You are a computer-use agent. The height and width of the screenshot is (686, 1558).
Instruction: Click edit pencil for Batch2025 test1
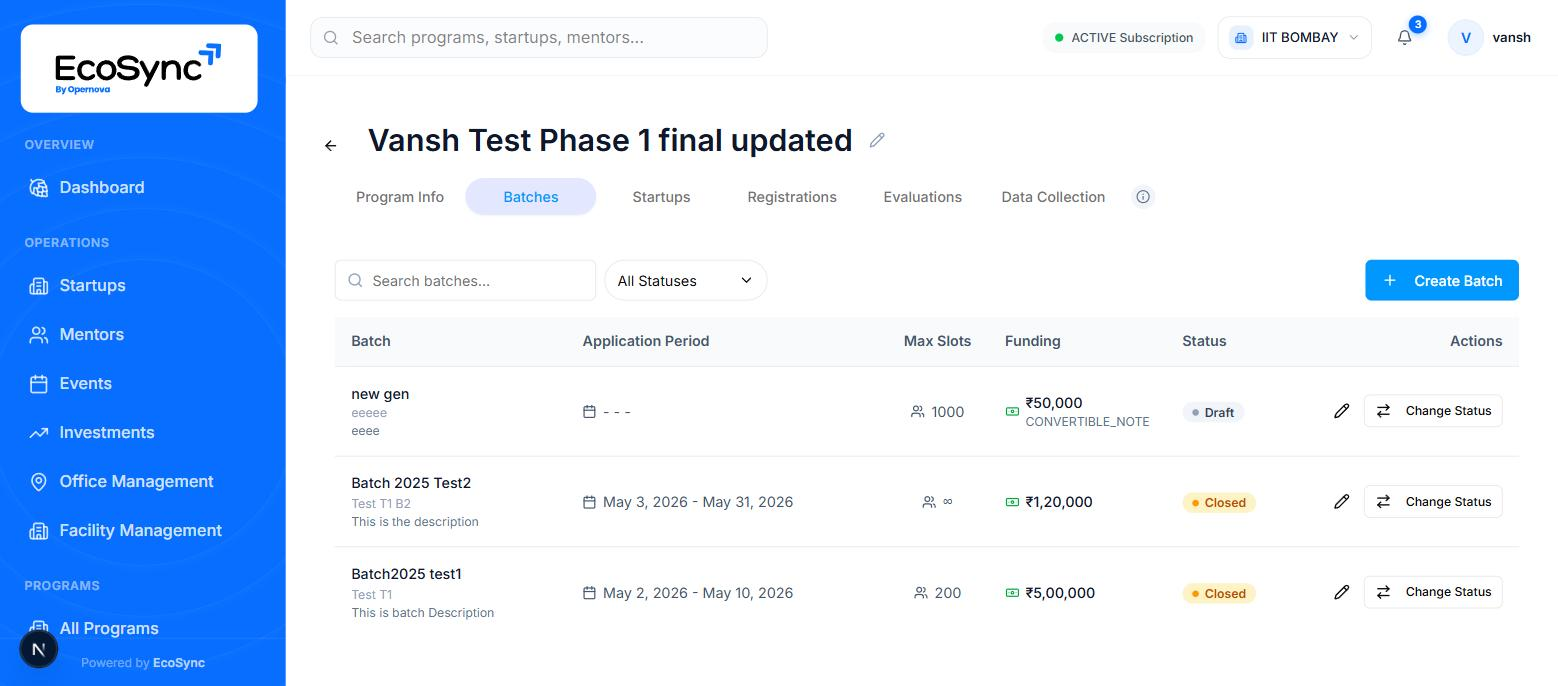1342,592
